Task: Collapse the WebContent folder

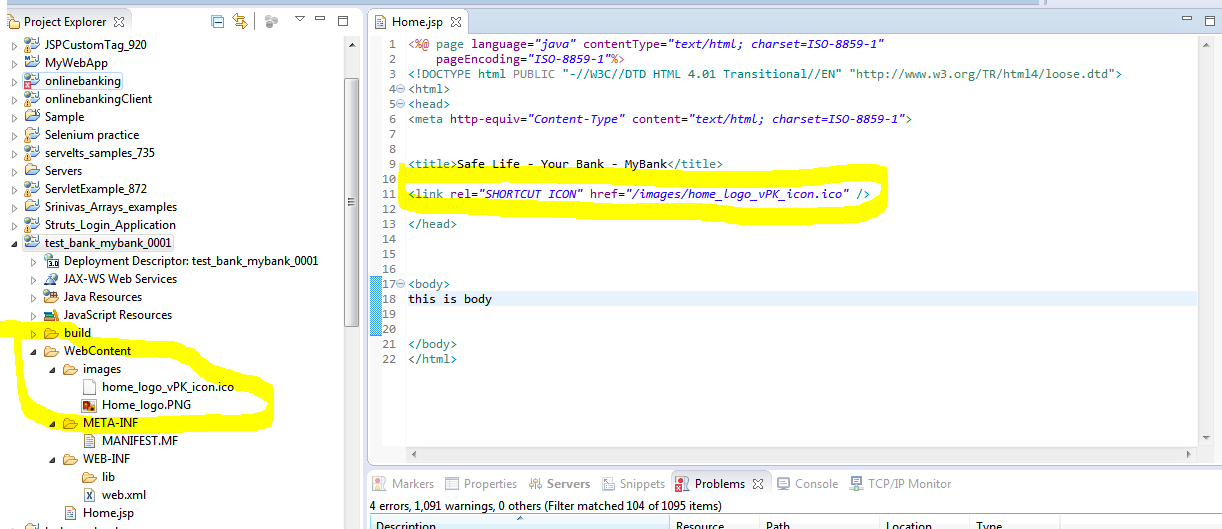Action: pos(33,351)
